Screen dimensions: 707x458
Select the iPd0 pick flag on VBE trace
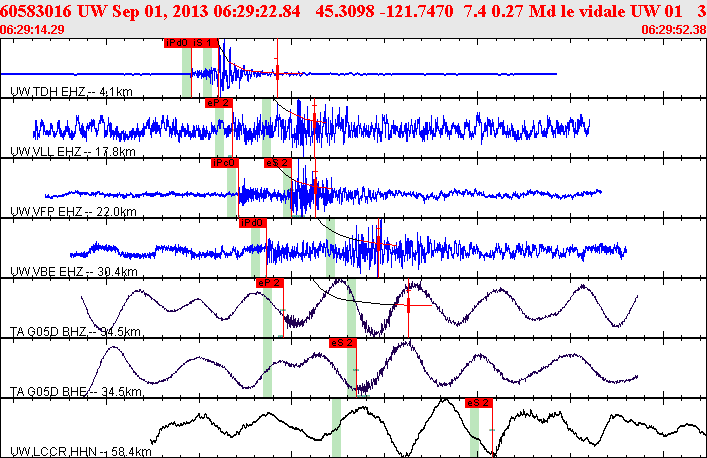click(x=253, y=223)
